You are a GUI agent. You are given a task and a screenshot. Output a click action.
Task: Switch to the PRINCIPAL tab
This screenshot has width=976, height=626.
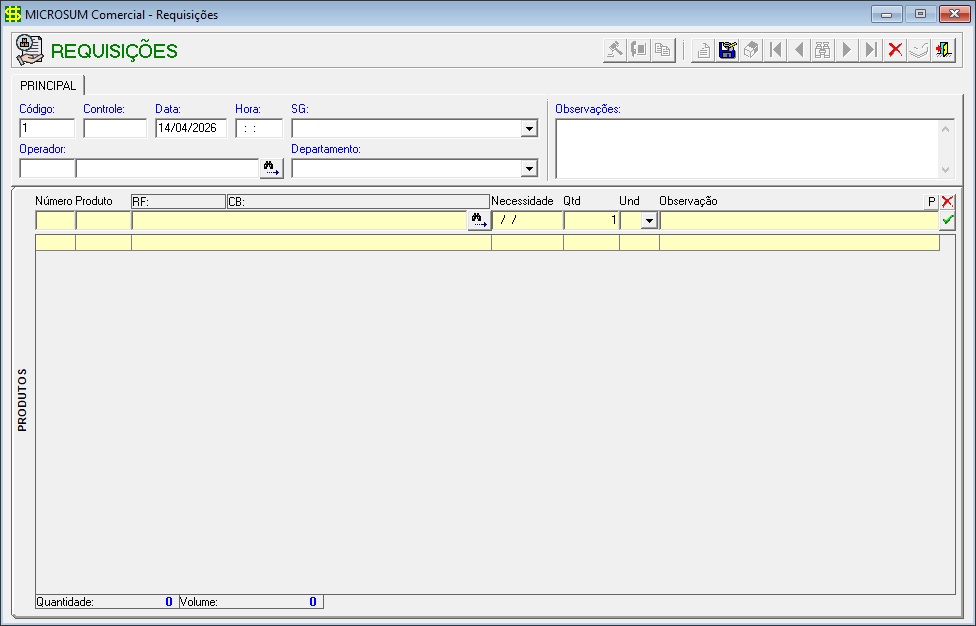click(48, 86)
